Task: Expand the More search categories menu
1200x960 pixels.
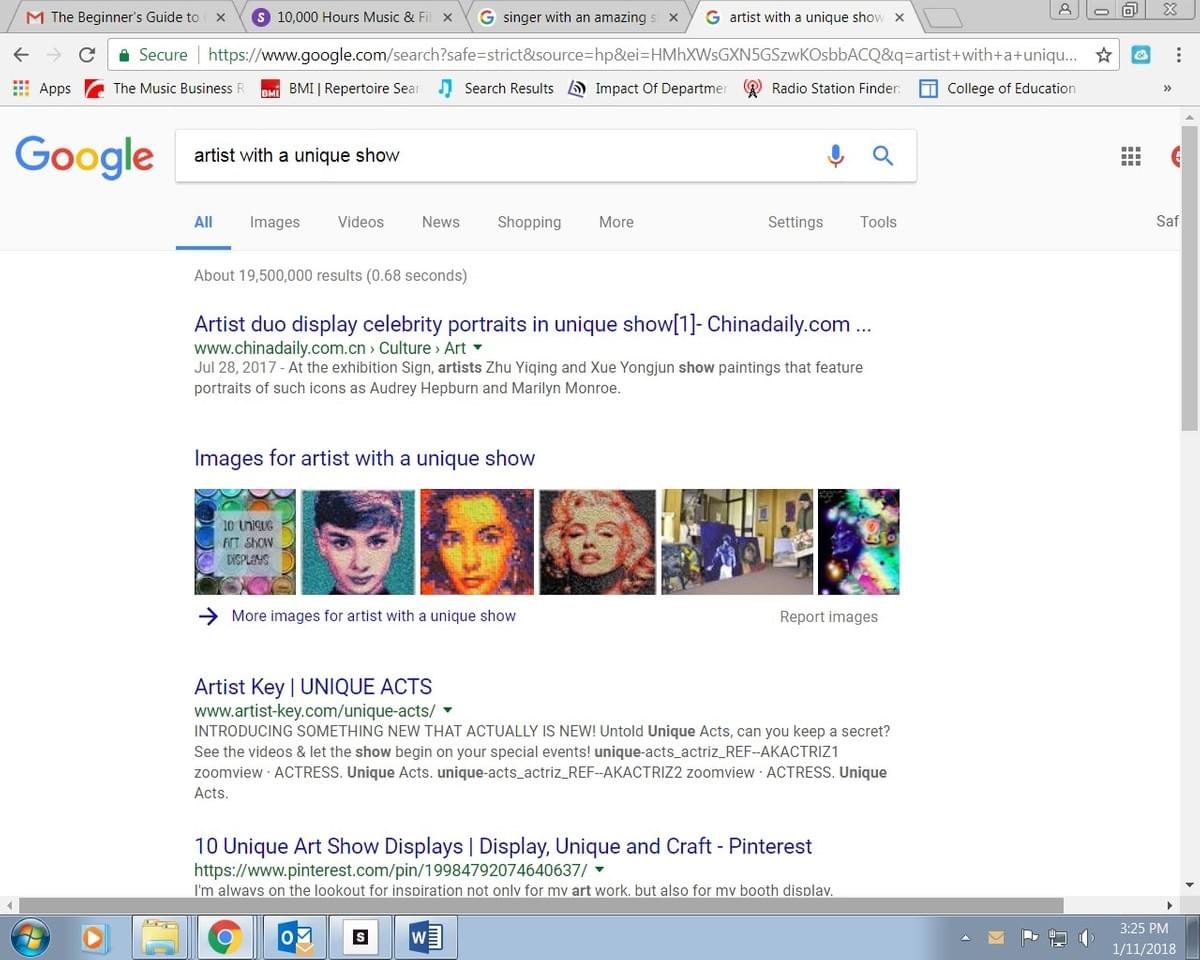Action: point(616,222)
